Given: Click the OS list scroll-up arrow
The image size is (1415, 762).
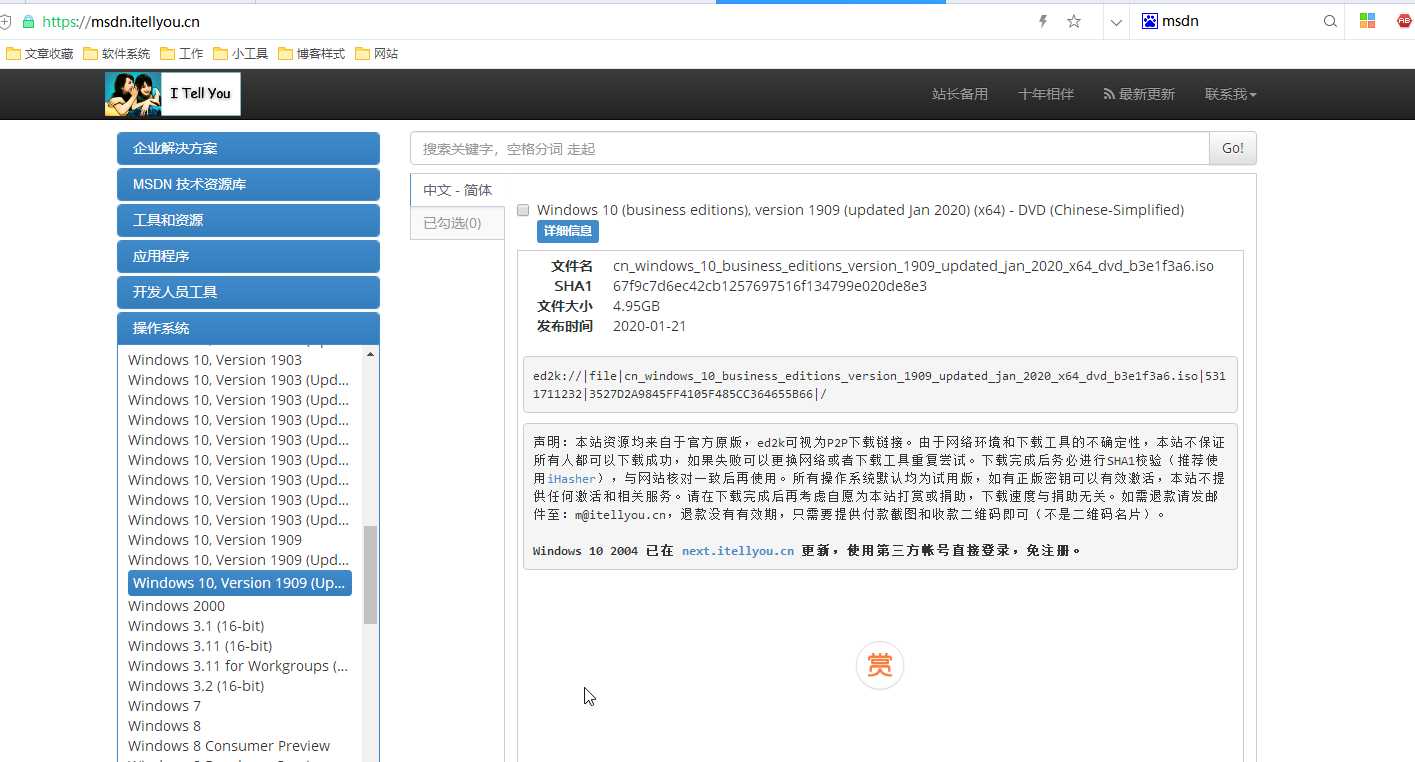Looking at the screenshot, I should tap(370, 354).
